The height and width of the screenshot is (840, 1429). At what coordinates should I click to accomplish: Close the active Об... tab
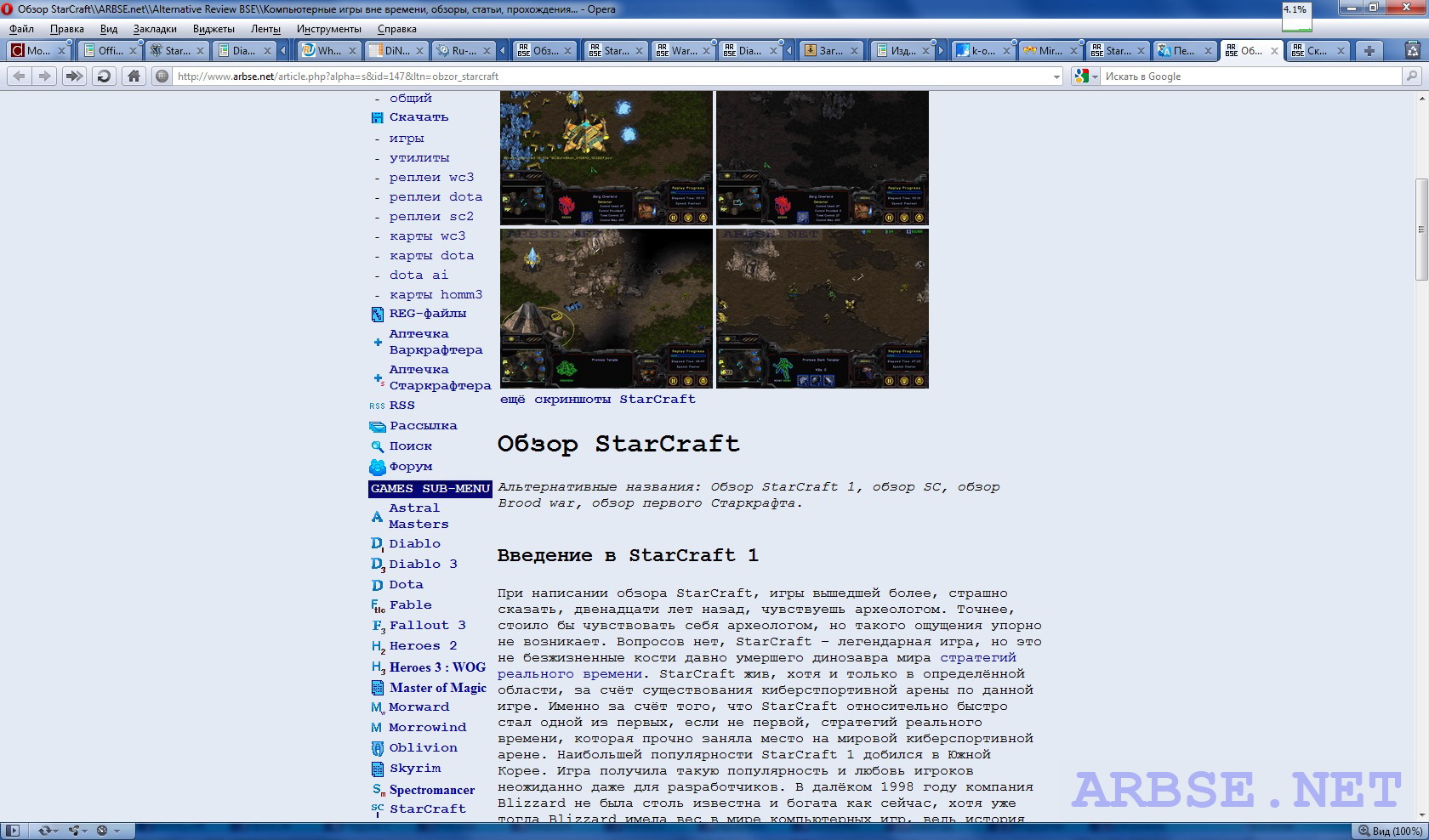(x=1274, y=51)
